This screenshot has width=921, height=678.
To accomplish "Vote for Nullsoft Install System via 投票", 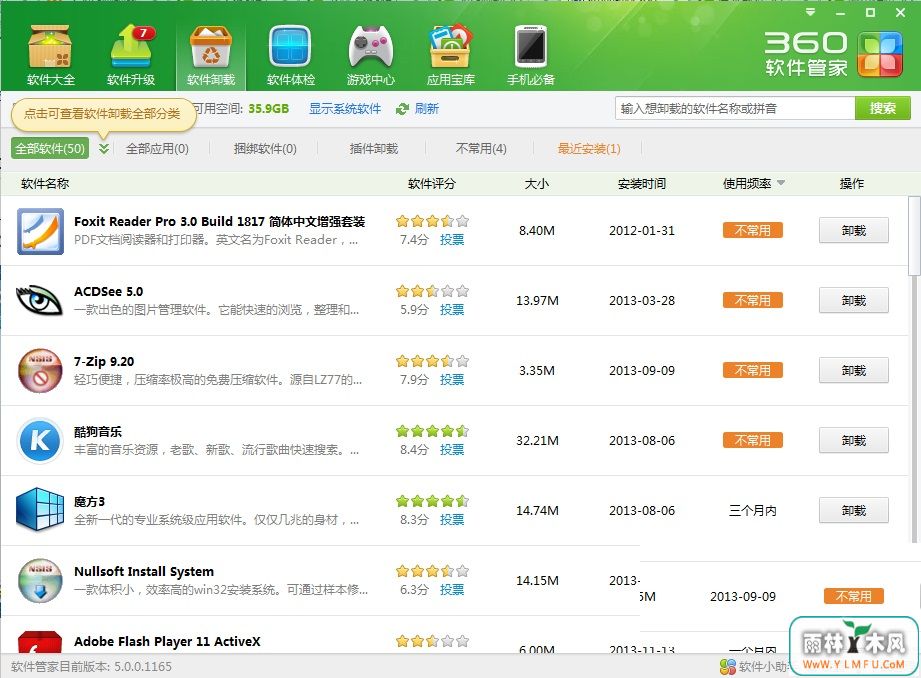I will point(452,589).
